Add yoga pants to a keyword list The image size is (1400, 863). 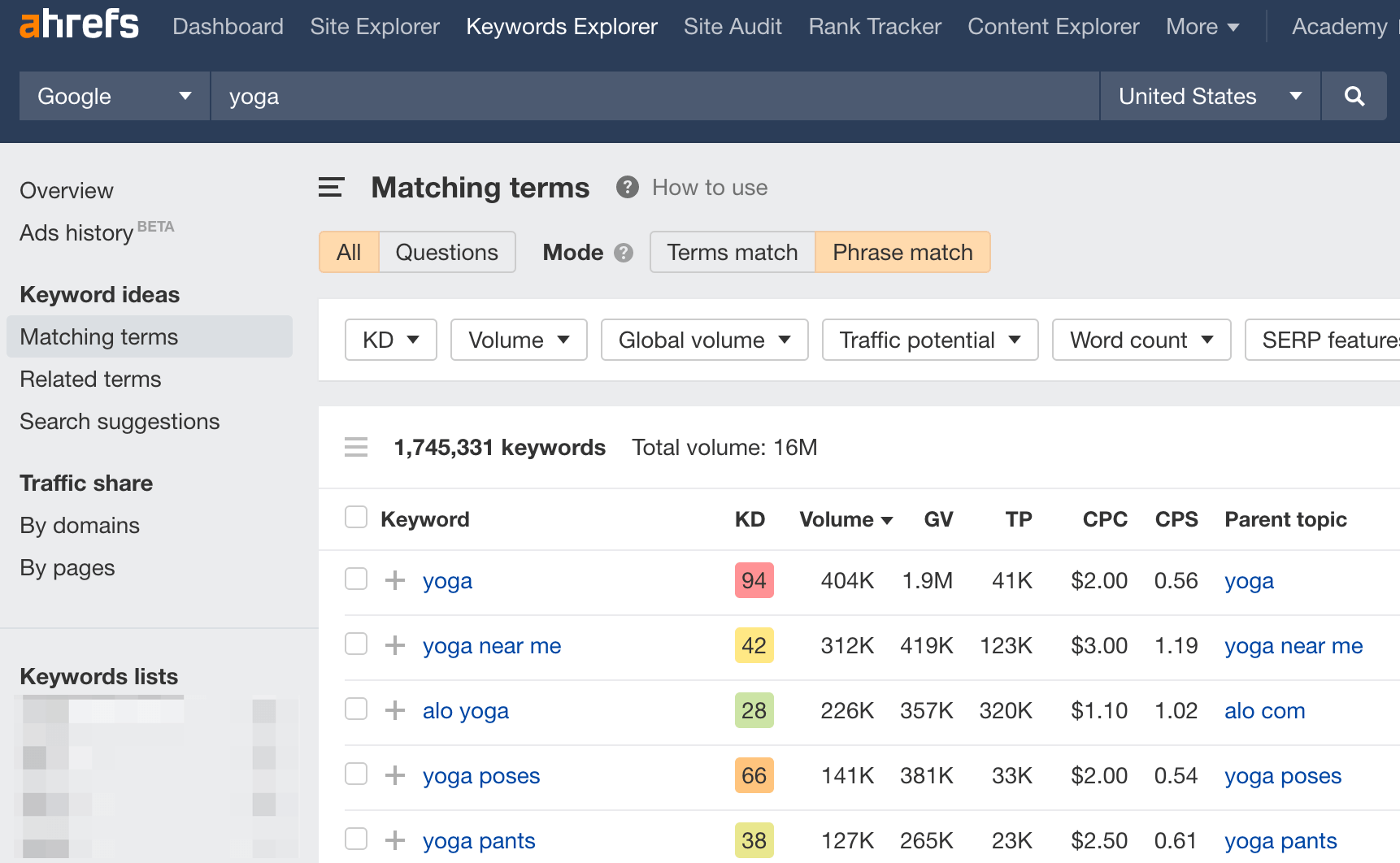click(x=395, y=840)
